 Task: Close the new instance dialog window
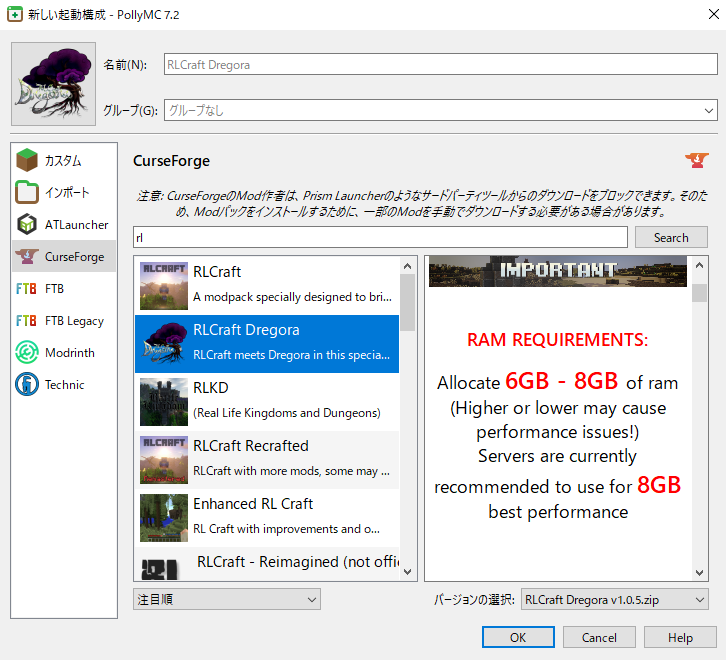coord(713,14)
